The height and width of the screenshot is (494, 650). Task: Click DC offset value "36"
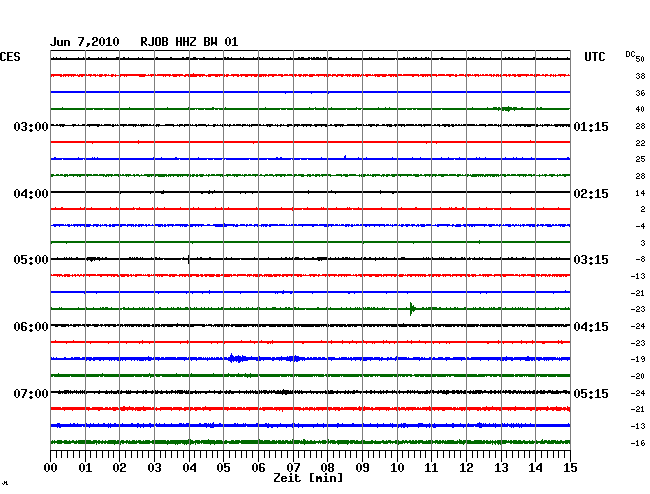click(640, 93)
